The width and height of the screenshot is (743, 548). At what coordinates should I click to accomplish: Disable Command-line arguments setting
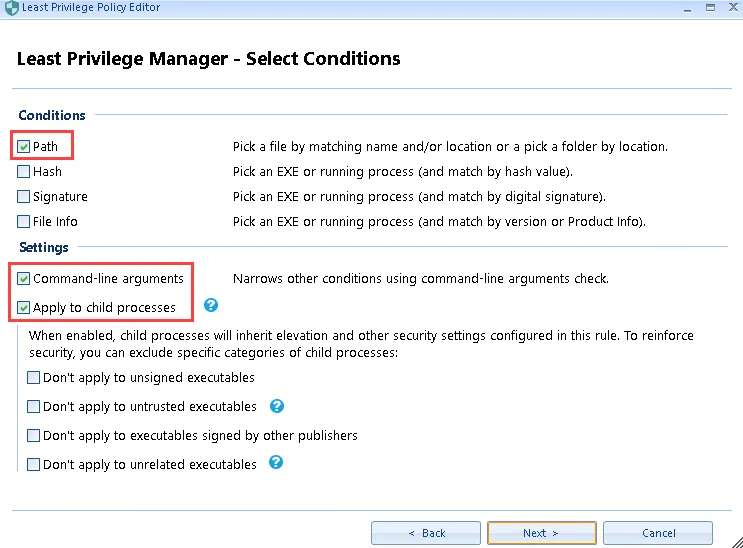[x=24, y=279]
